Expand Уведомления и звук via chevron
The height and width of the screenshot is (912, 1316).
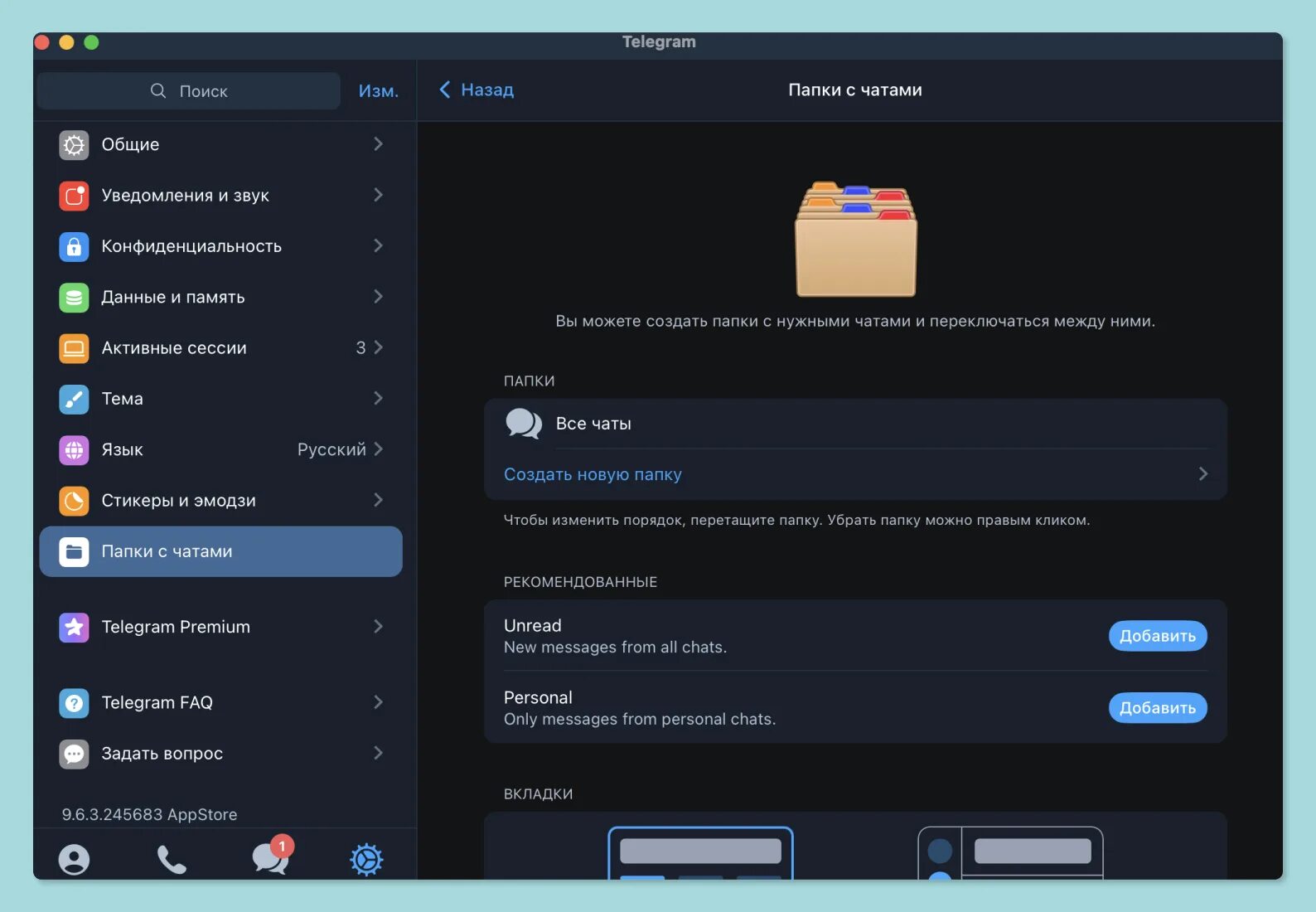click(x=378, y=195)
